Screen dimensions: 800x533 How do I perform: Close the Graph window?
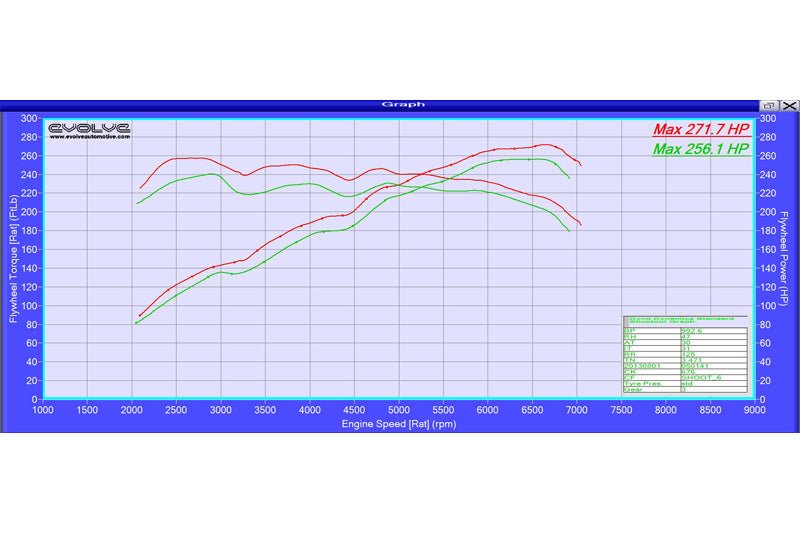pos(789,105)
